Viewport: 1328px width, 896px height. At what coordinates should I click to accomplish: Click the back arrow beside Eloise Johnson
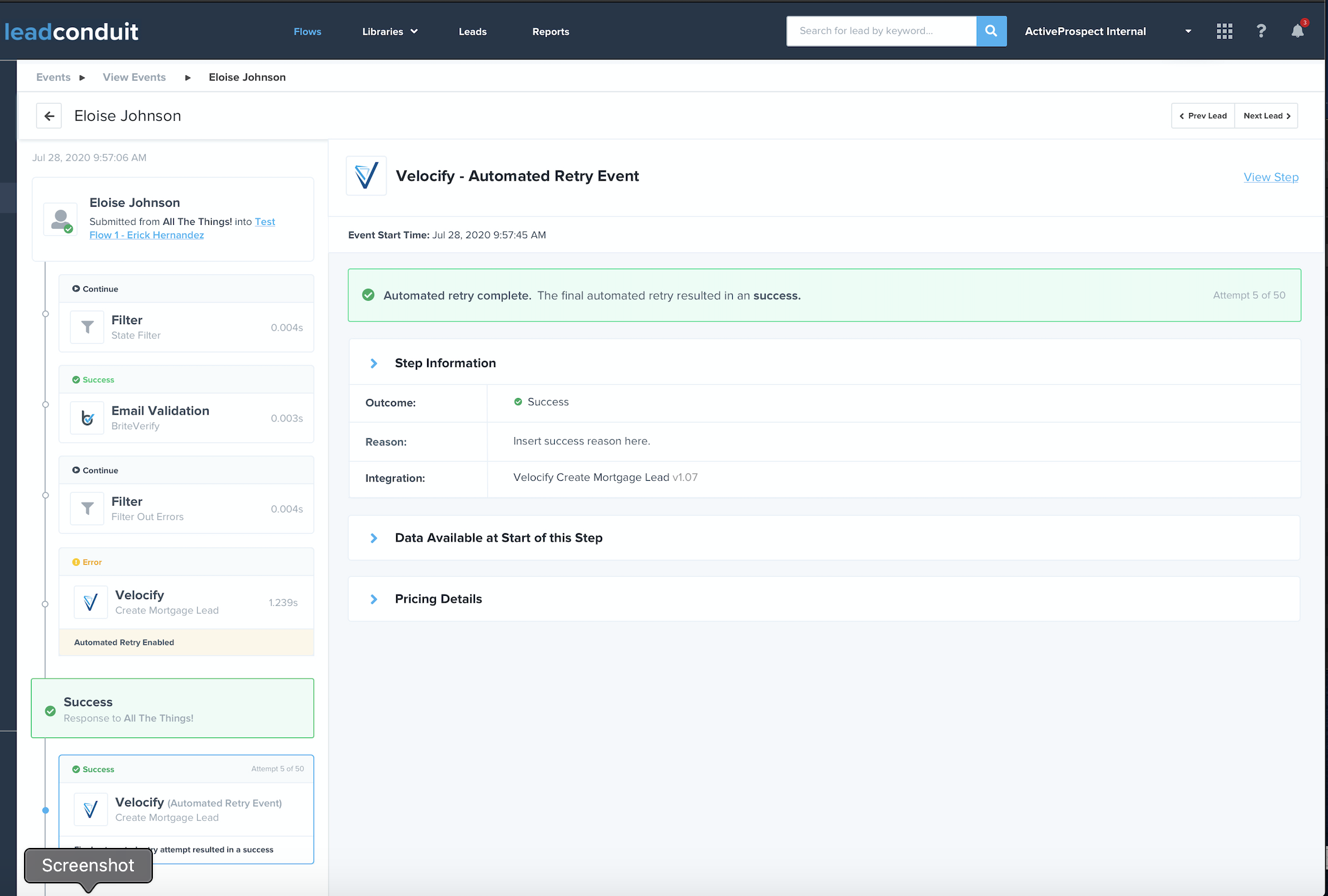(49, 116)
